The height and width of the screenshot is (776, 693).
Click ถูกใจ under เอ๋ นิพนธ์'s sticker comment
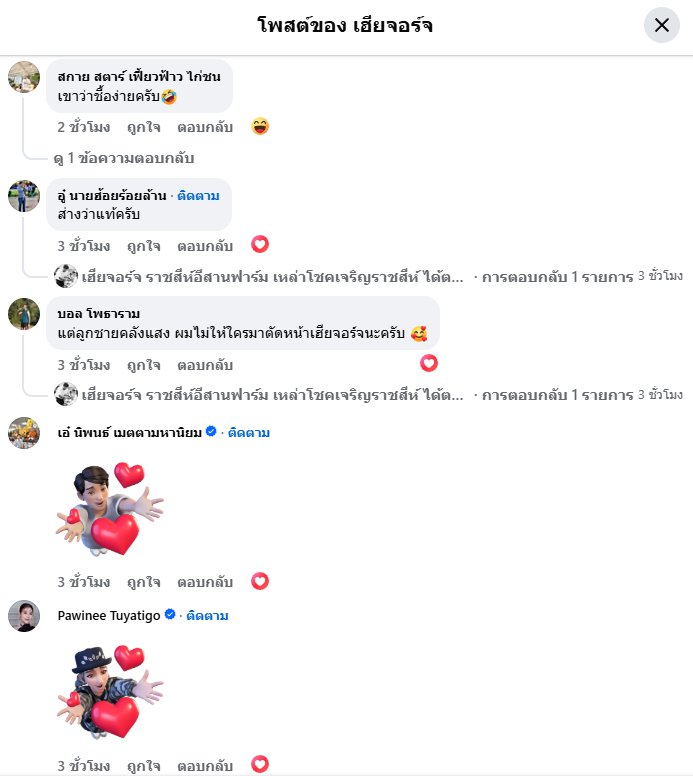[144, 582]
